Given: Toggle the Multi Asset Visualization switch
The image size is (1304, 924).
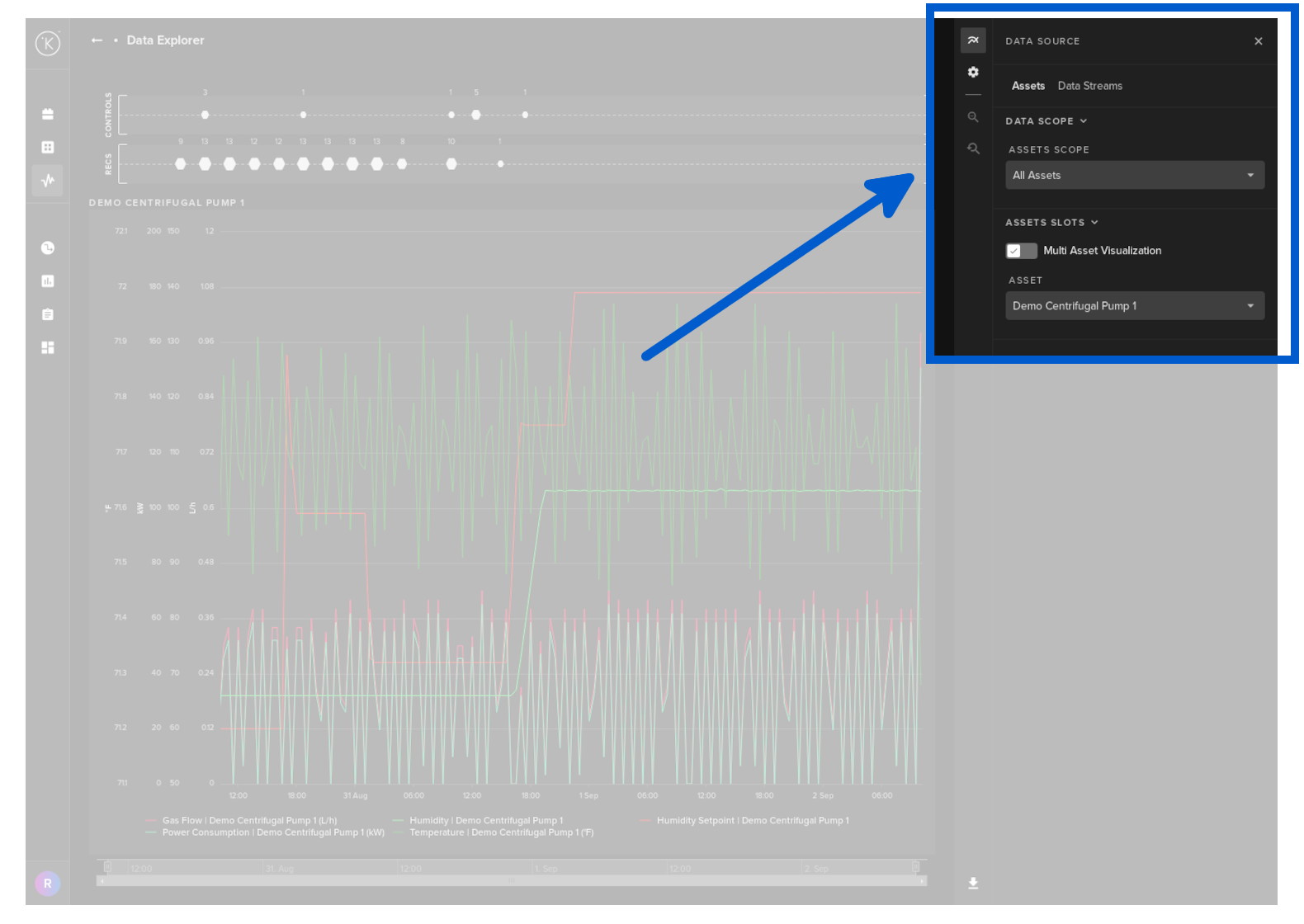Looking at the screenshot, I should click(x=1021, y=251).
